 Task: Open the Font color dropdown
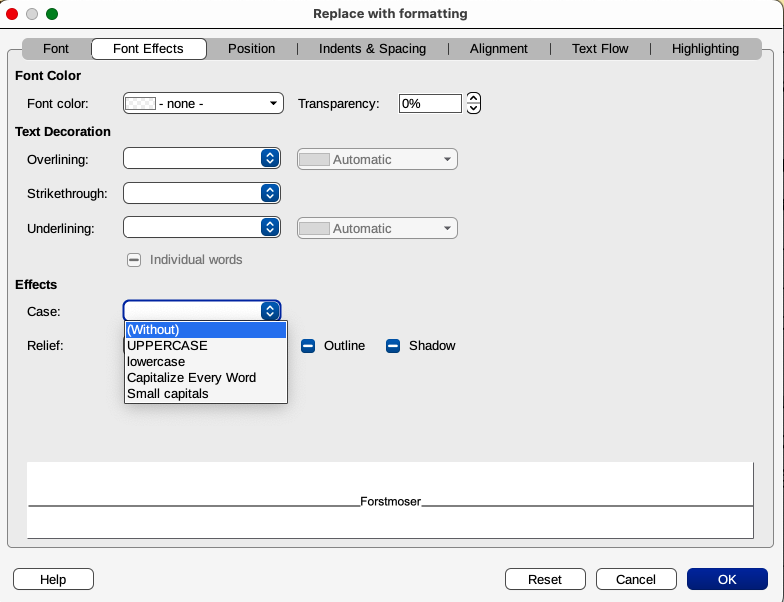point(204,104)
